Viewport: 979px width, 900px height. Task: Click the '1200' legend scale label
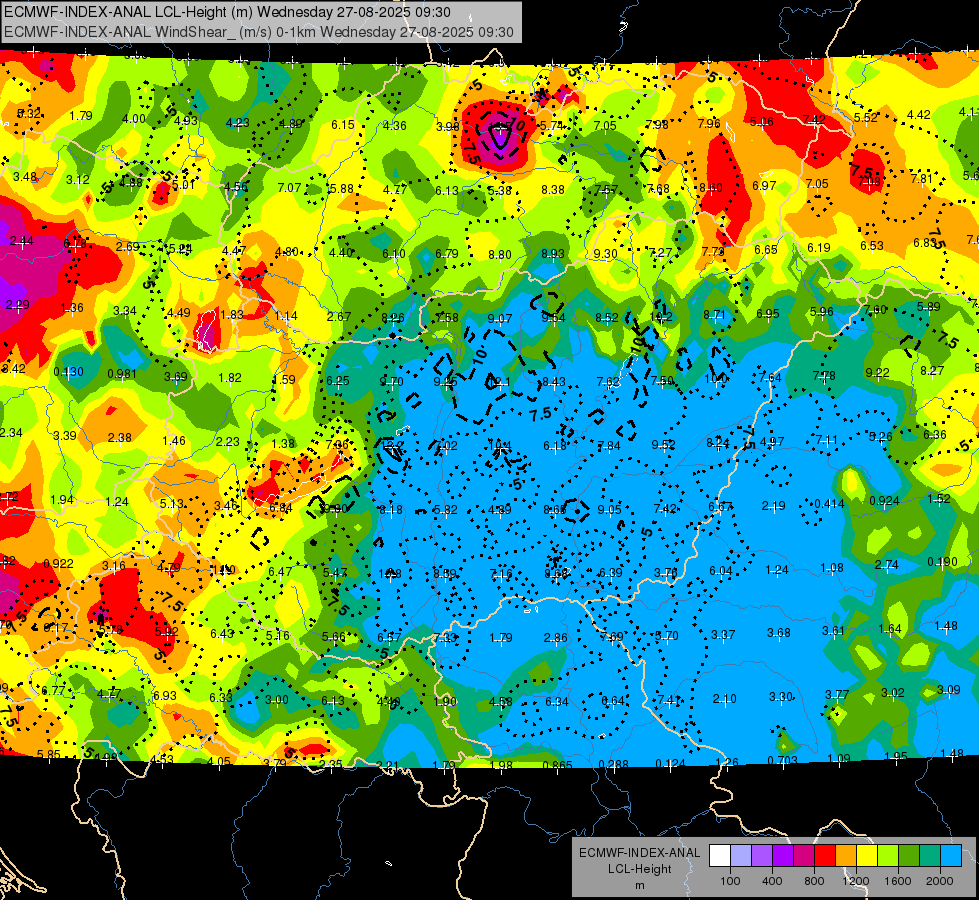(856, 881)
